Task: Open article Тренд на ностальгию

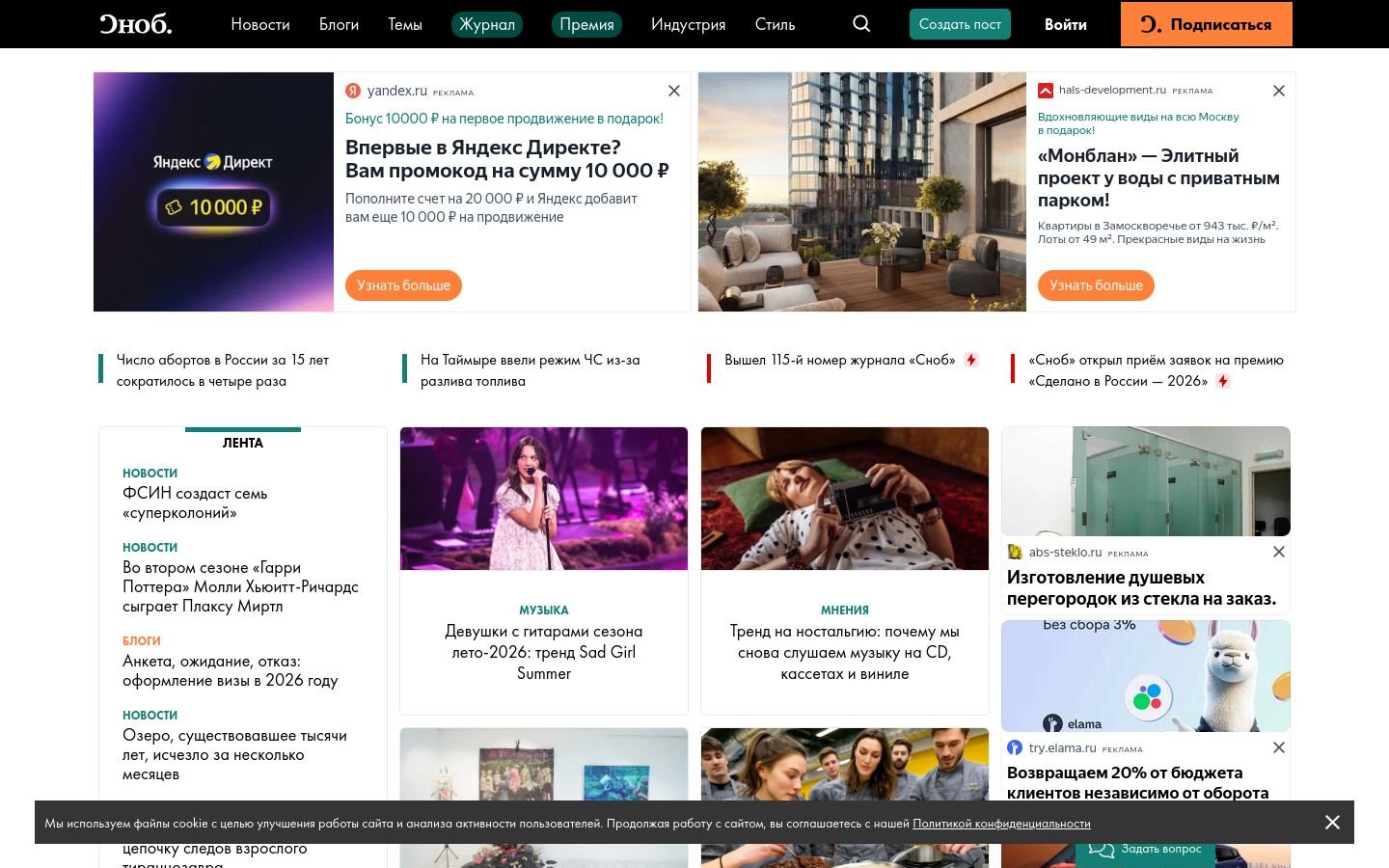Action: [845, 652]
